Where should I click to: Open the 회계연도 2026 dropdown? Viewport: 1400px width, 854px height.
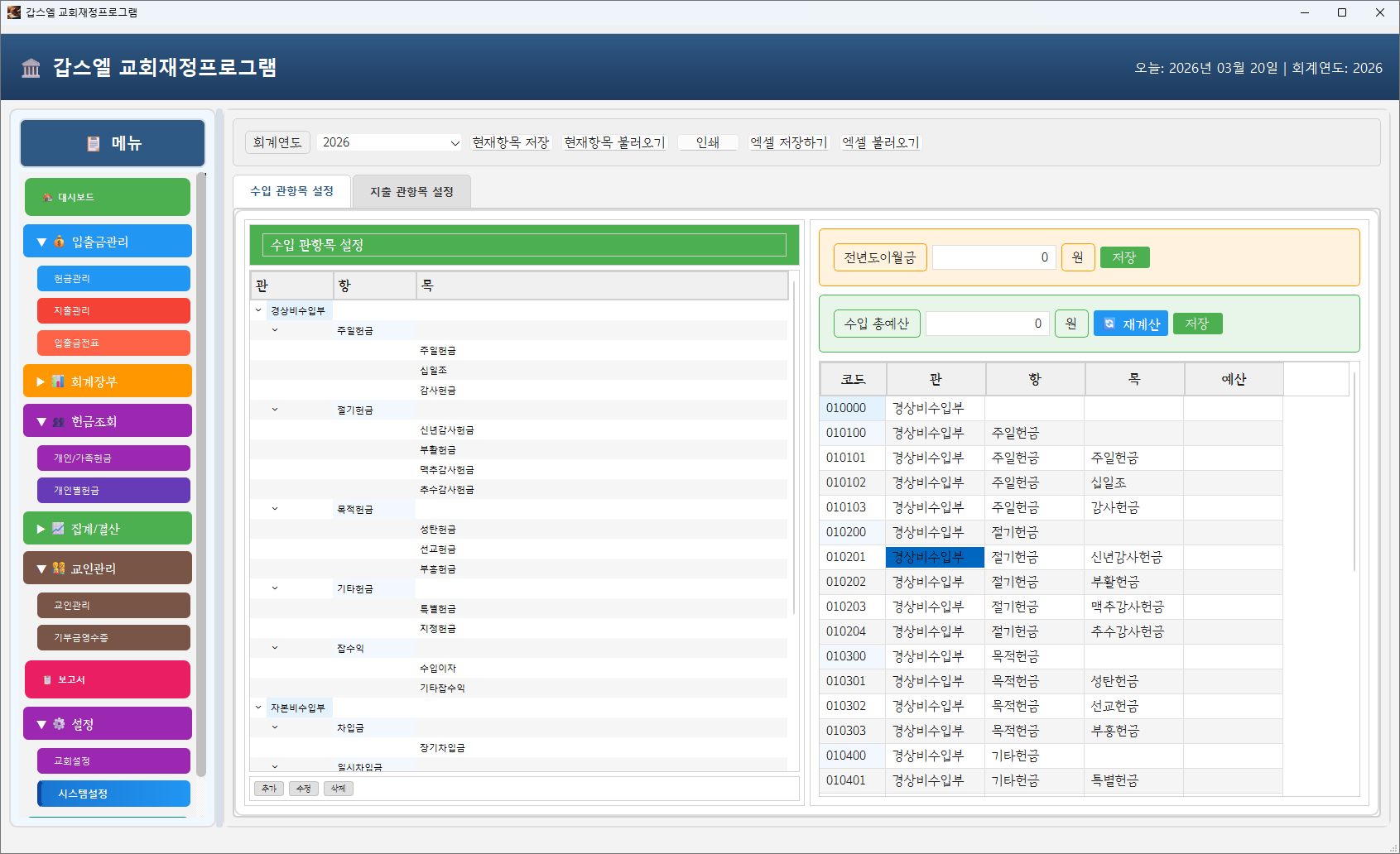coord(389,142)
